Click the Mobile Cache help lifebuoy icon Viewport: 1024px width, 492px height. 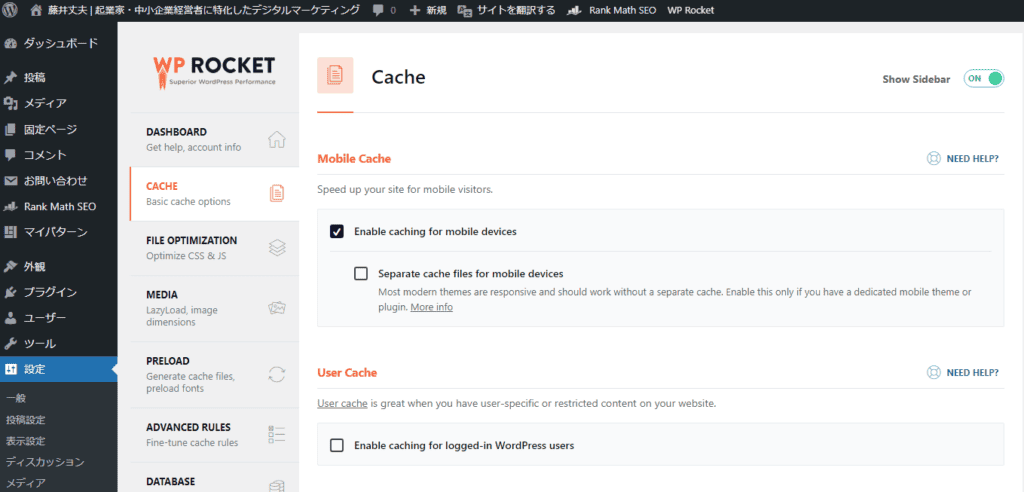click(x=934, y=158)
